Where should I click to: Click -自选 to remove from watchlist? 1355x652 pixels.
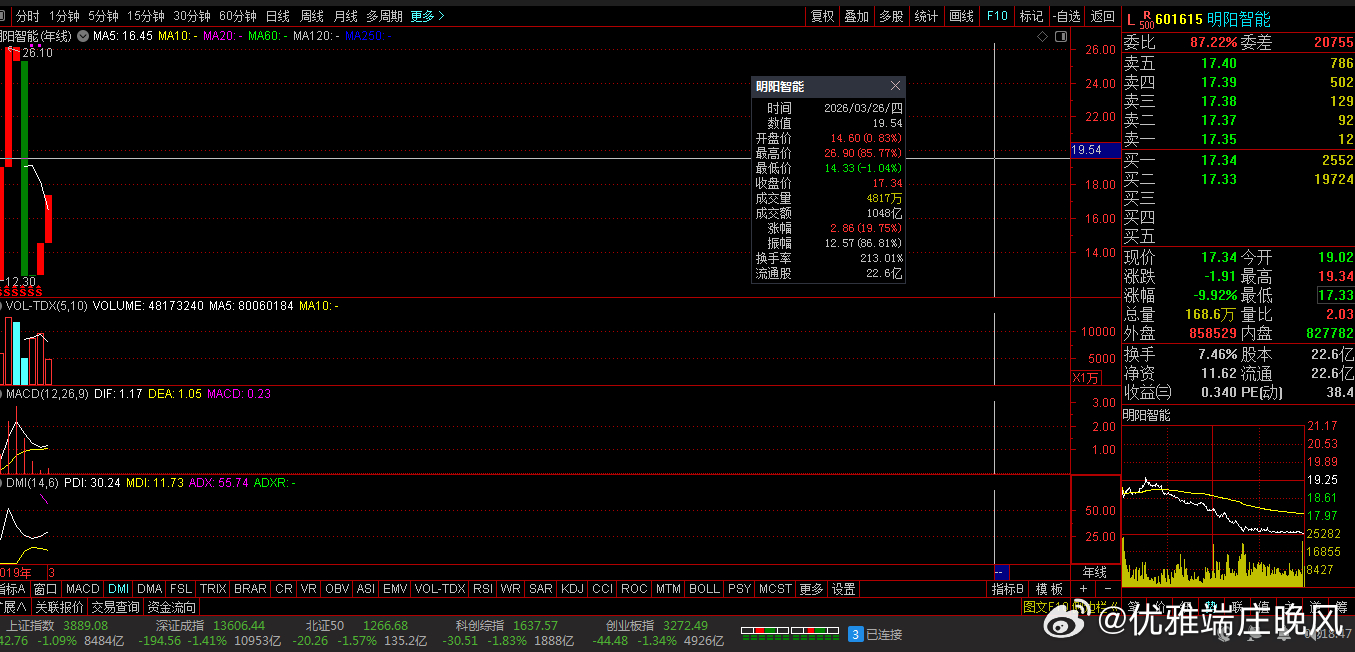pos(1066,16)
